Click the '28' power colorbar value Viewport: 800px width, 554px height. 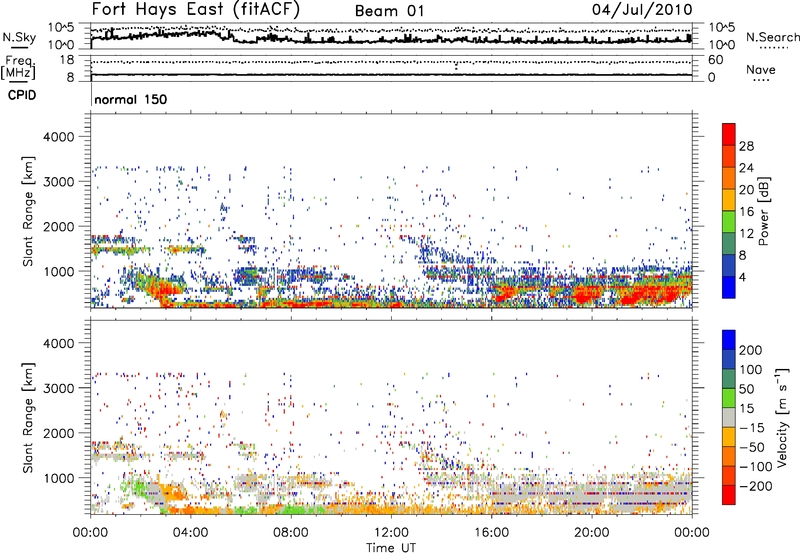coord(746,146)
